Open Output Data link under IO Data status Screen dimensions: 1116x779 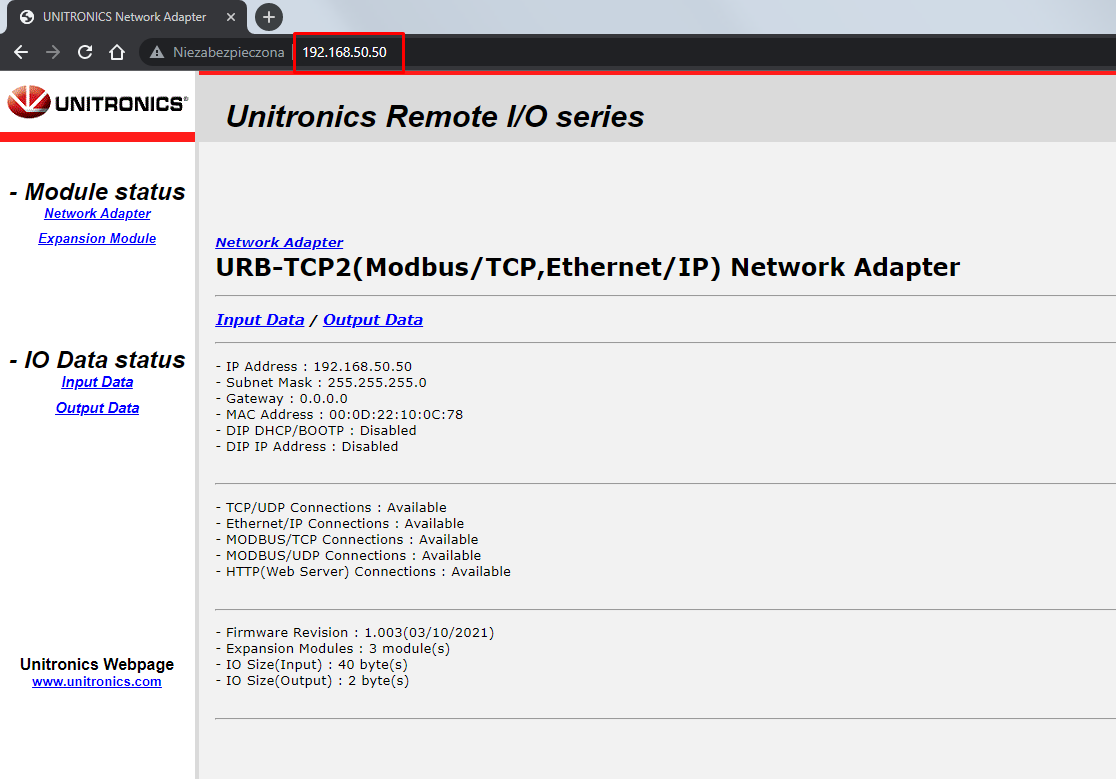click(98, 408)
